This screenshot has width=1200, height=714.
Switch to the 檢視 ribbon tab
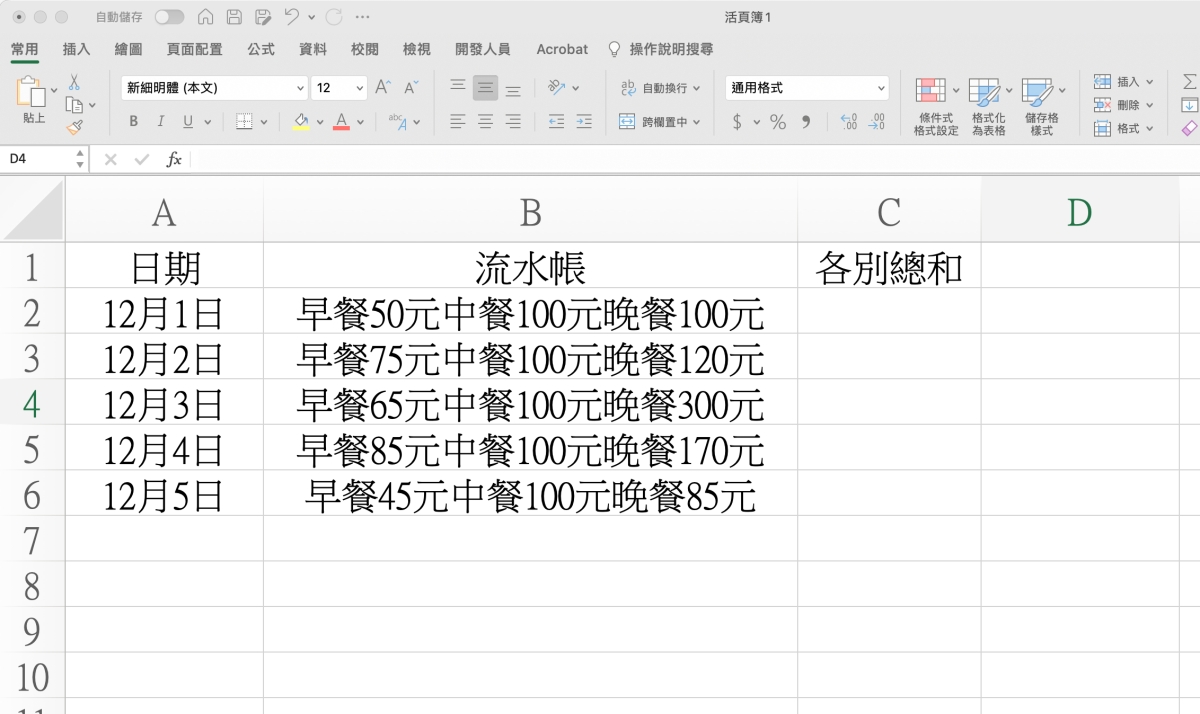click(x=417, y=49)
